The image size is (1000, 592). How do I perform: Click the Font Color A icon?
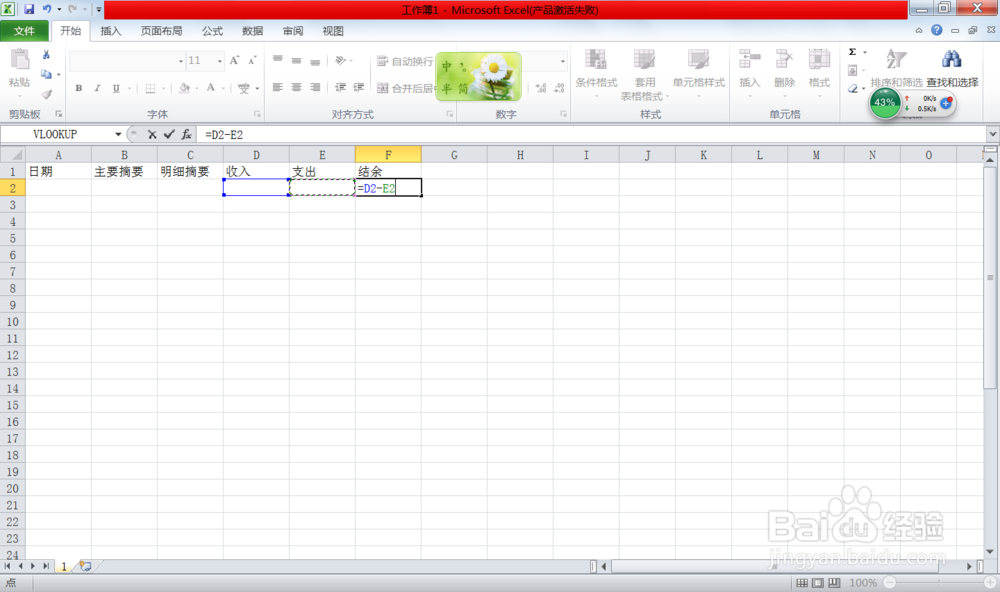210,88
